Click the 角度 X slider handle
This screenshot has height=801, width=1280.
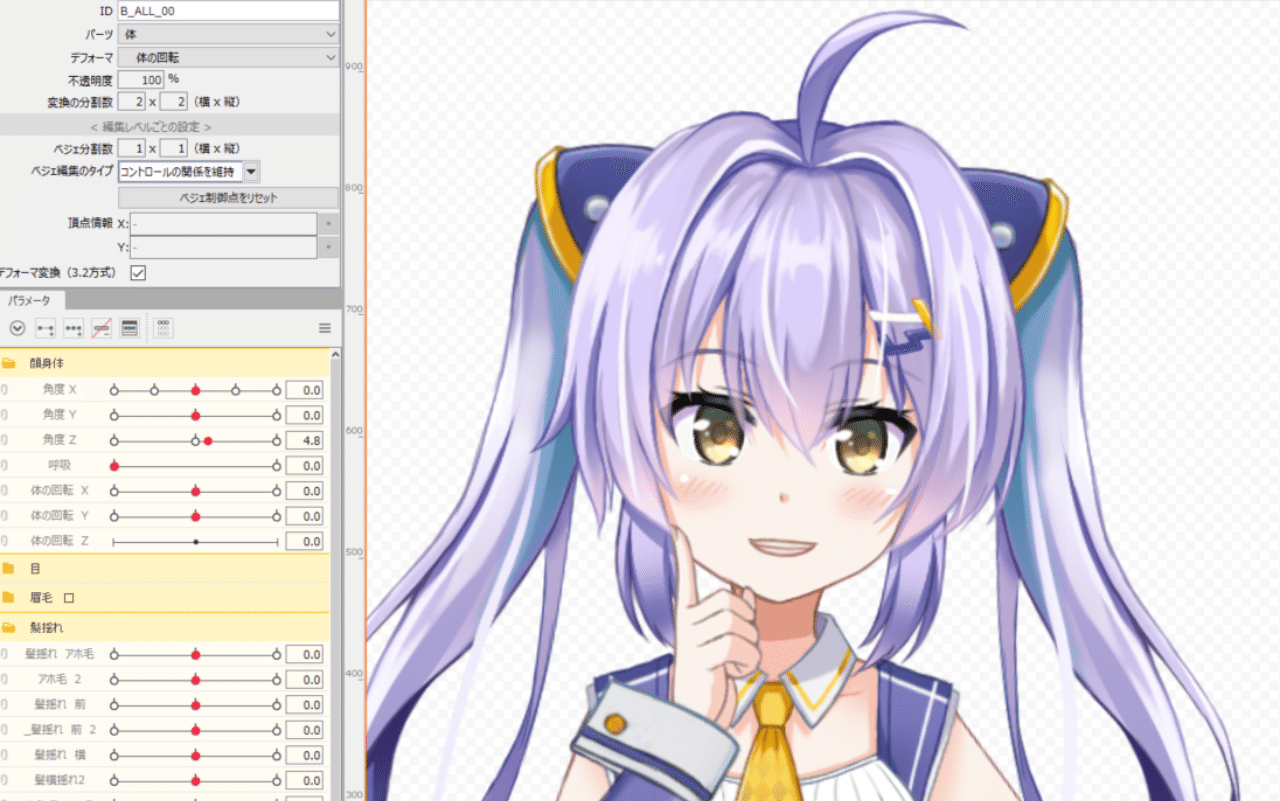(x=195, y=390)
